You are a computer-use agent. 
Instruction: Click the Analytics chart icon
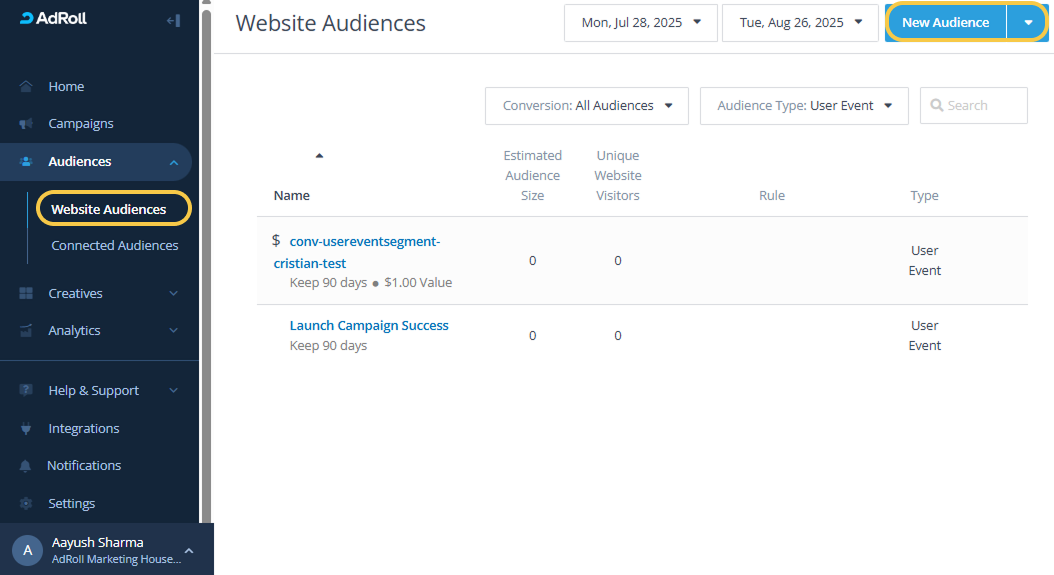26,331
